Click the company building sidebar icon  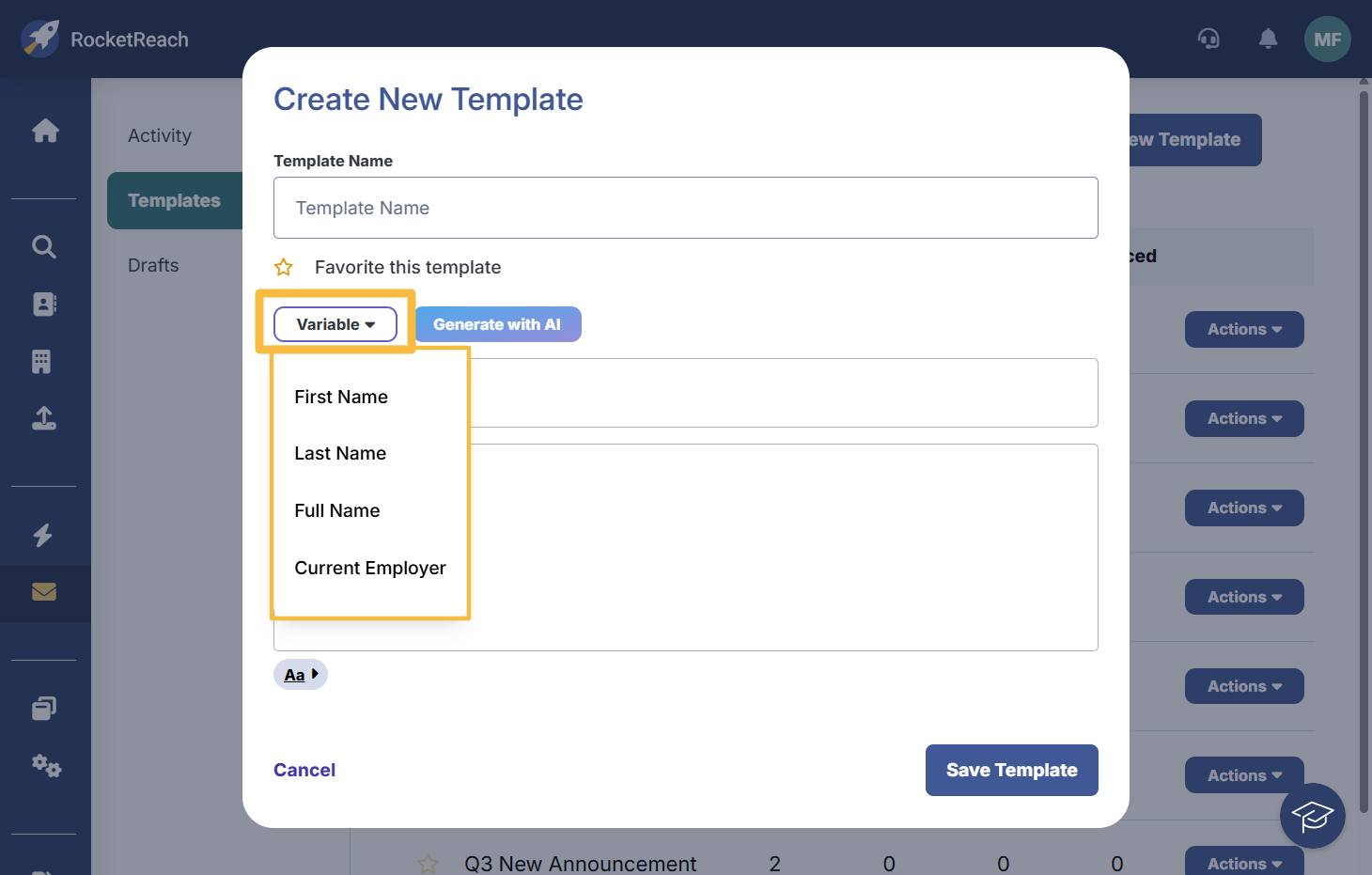point(41,362)
